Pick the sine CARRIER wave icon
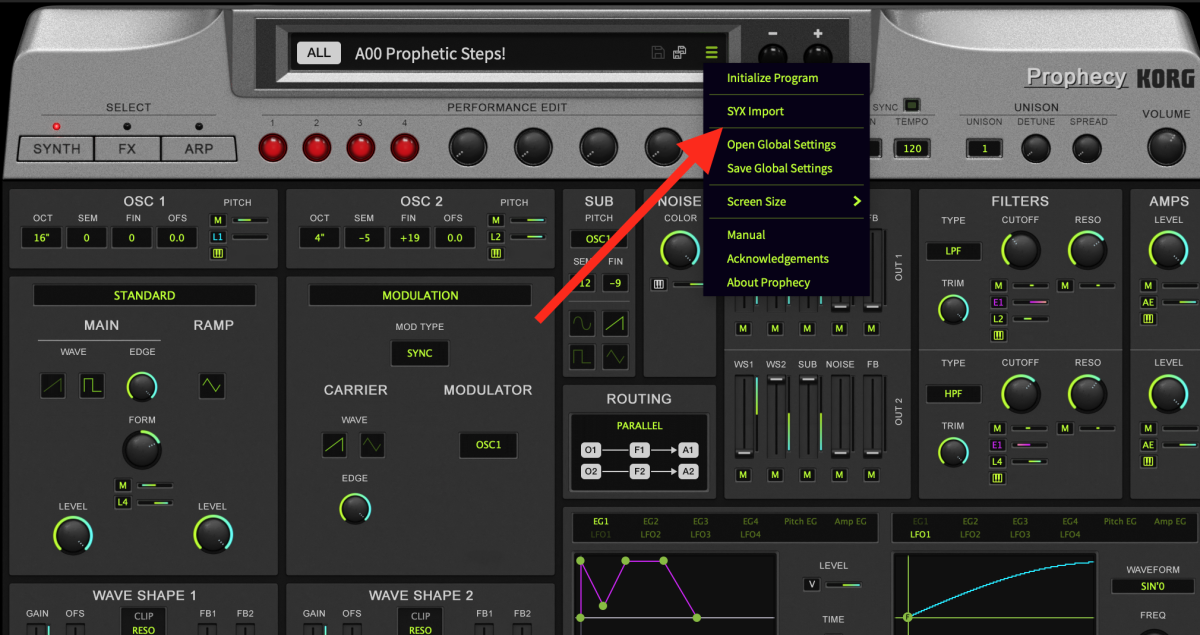This screenshot has width=1200, height=635. 372,445
